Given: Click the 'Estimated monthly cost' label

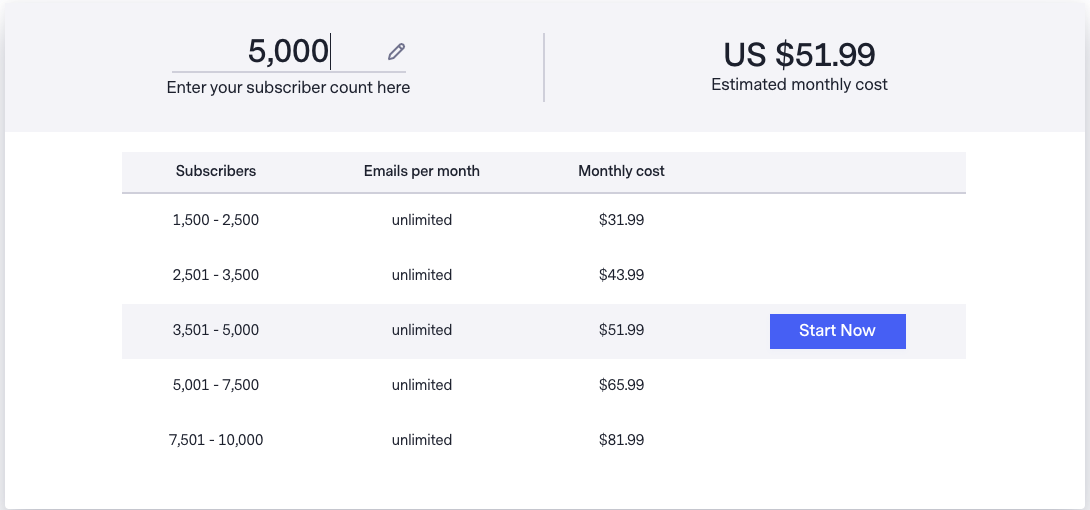Looking at the screenshot, I should coord(799,85).
